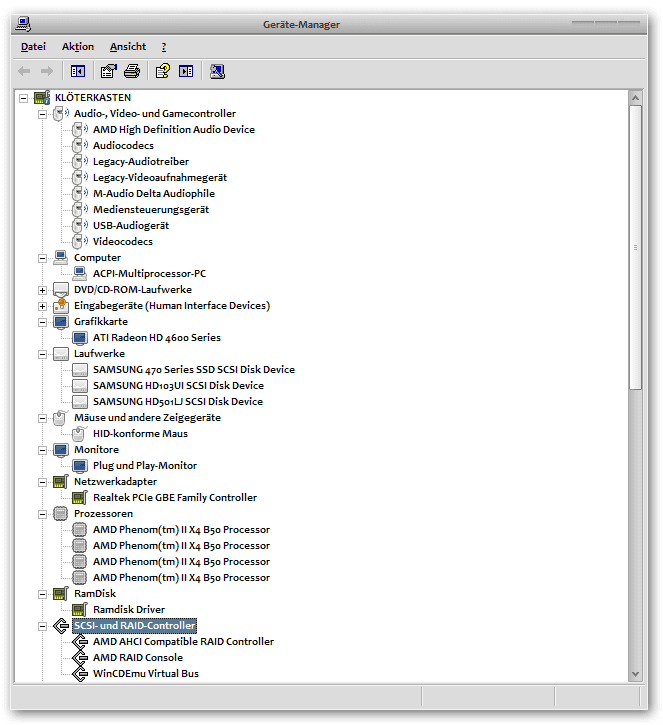The image size is (663, 725).
Task: Collapse the RamDisk node
Action: tap(43, 594)
